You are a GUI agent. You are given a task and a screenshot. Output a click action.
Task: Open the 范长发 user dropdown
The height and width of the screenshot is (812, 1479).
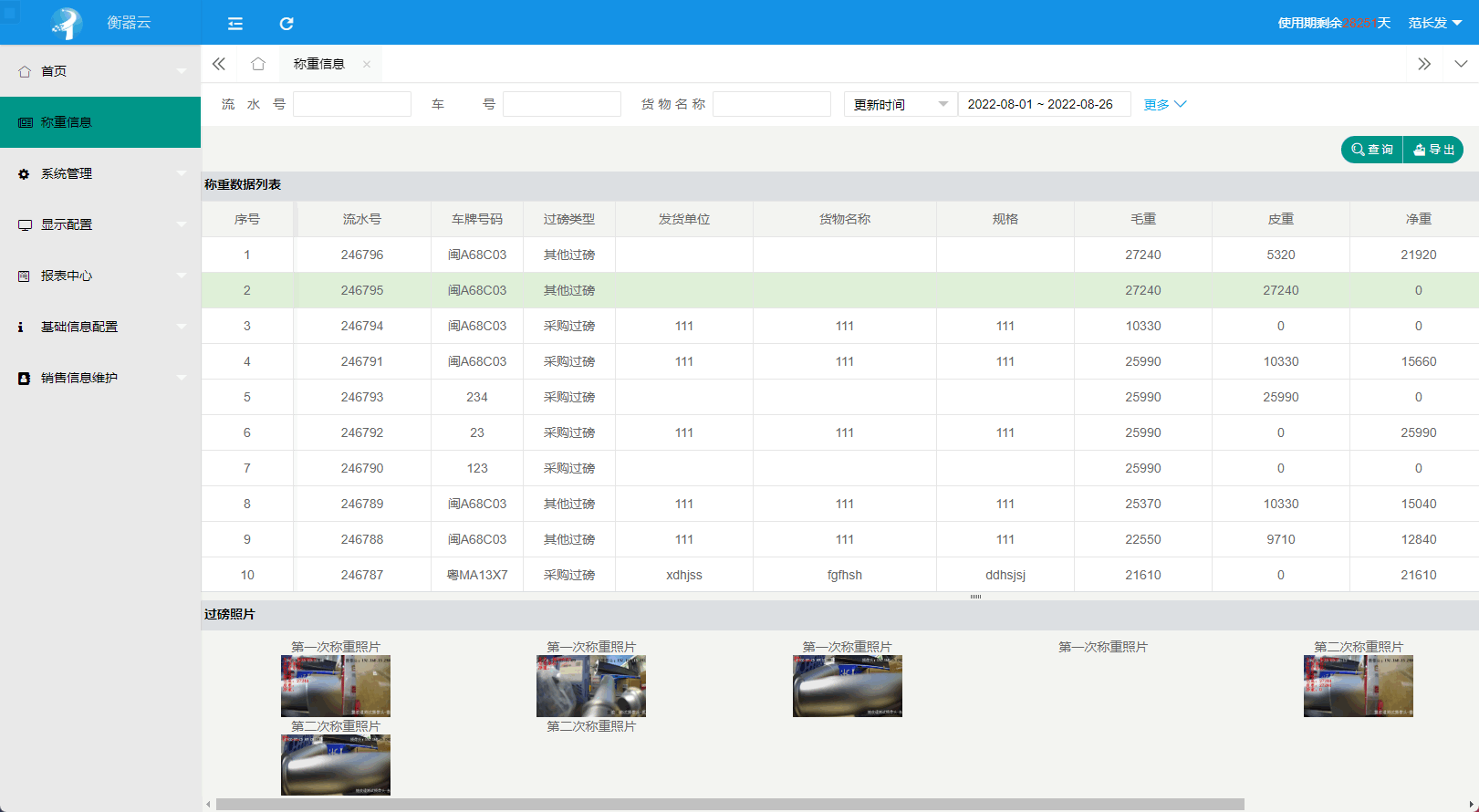click(x=1435, y=23)
